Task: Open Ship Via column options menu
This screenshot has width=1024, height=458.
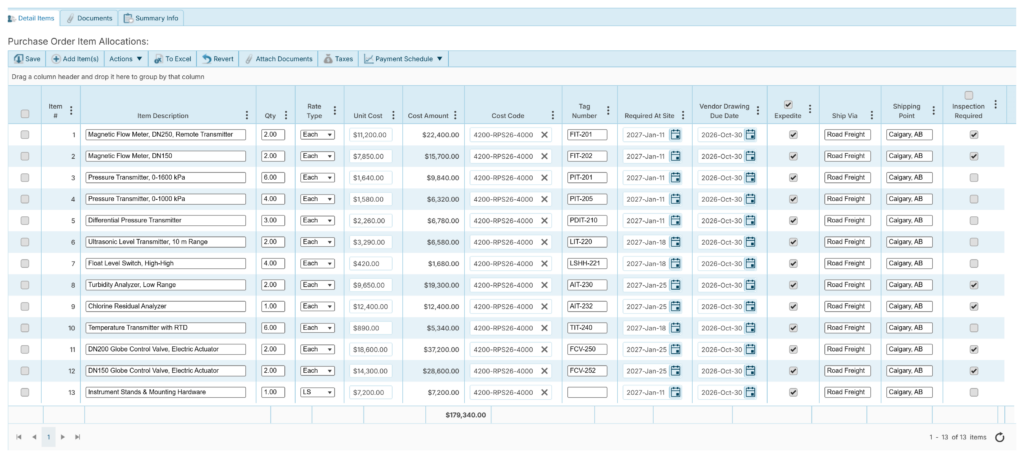Action: [871, 116]
